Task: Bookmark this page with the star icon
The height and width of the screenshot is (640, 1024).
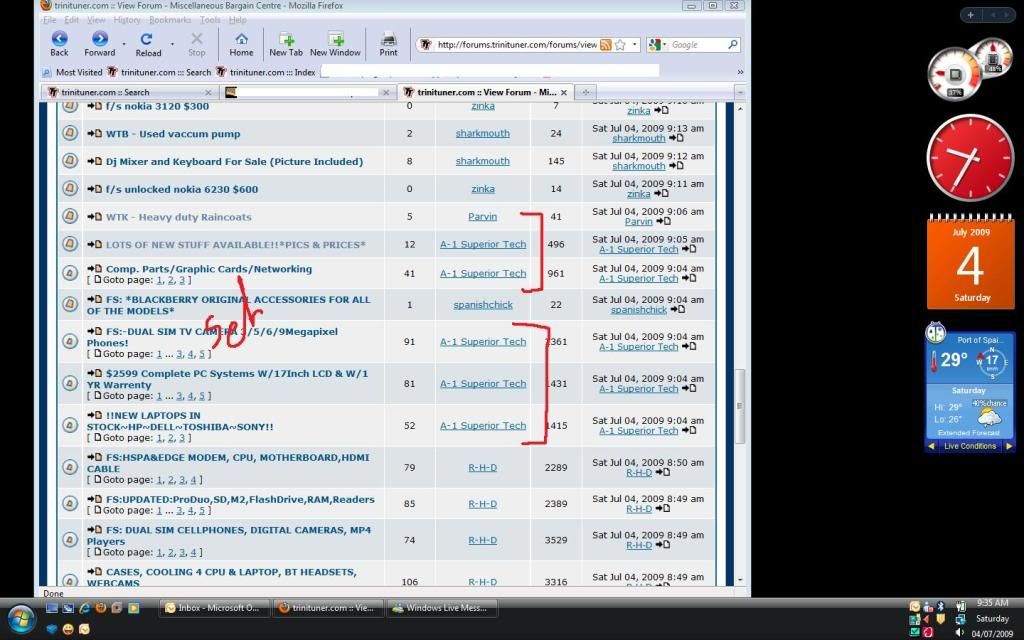Action: 620,45
